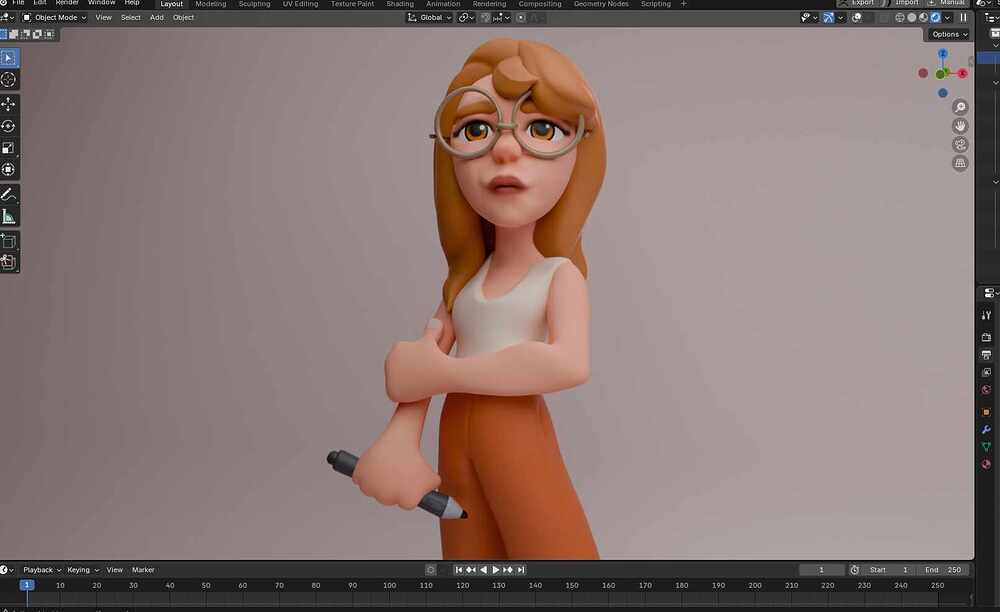1000x612 pixels.
Task: Jump to the timeline end frame
Action: [520, 570]
